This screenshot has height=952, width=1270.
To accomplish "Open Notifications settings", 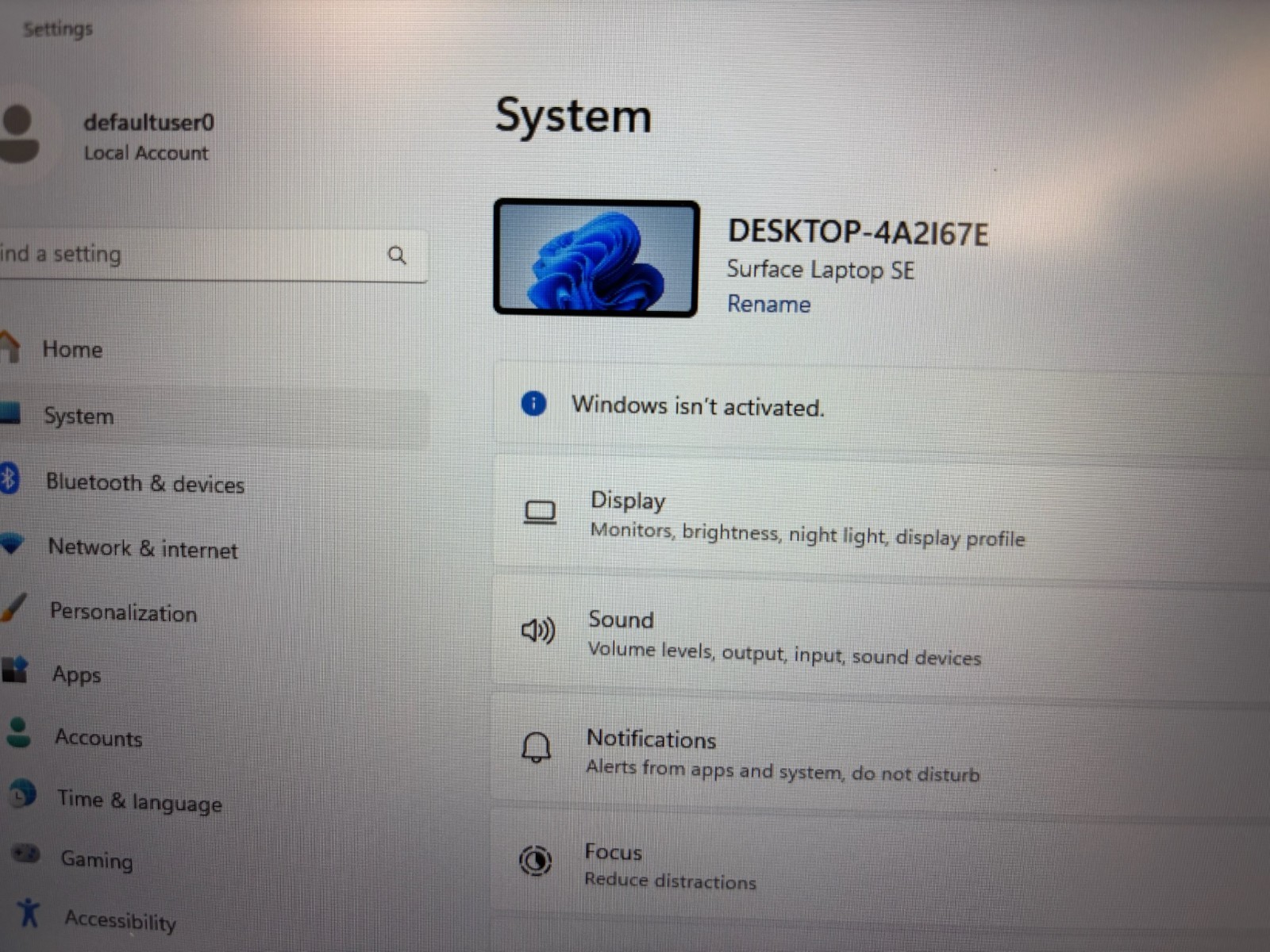I will tap(881, 755).
